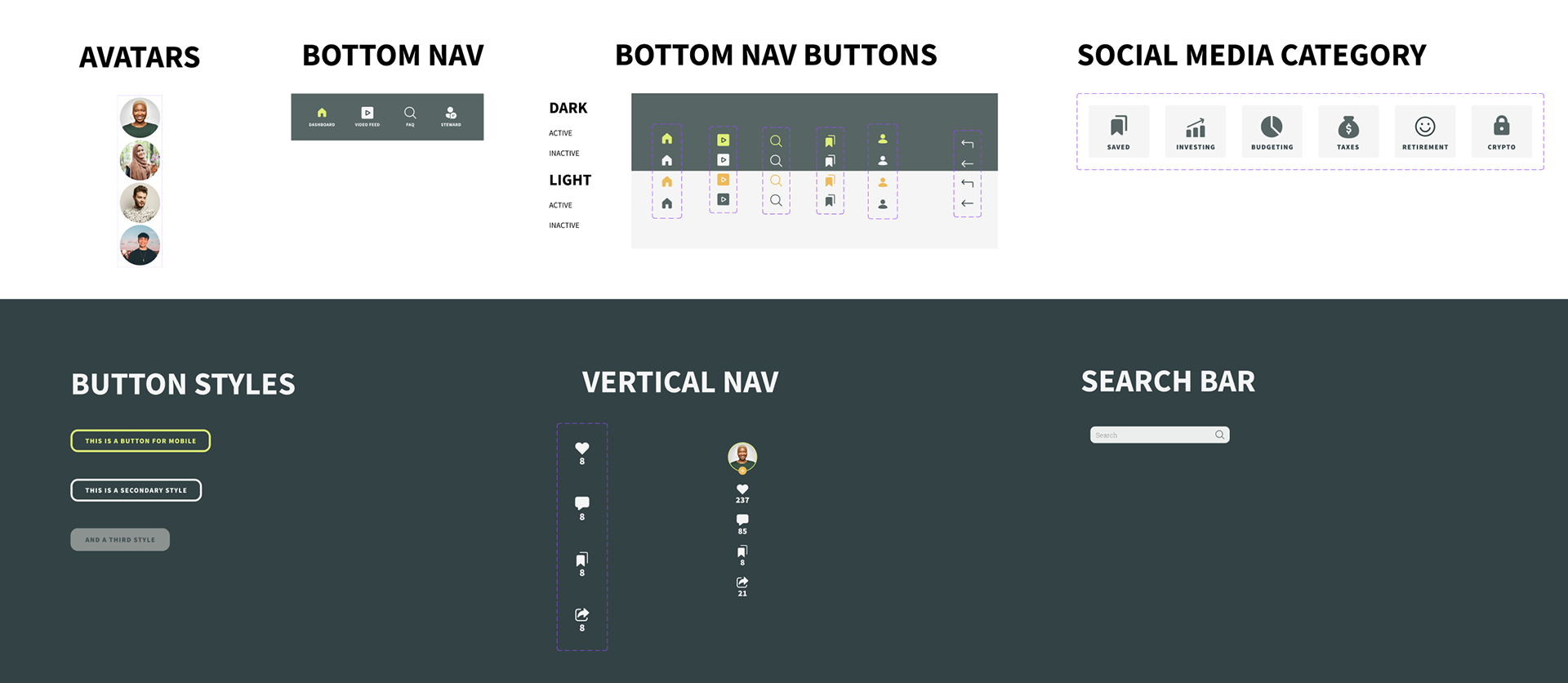
Task: Select the Saved category tile
Action: [1119, 131]
